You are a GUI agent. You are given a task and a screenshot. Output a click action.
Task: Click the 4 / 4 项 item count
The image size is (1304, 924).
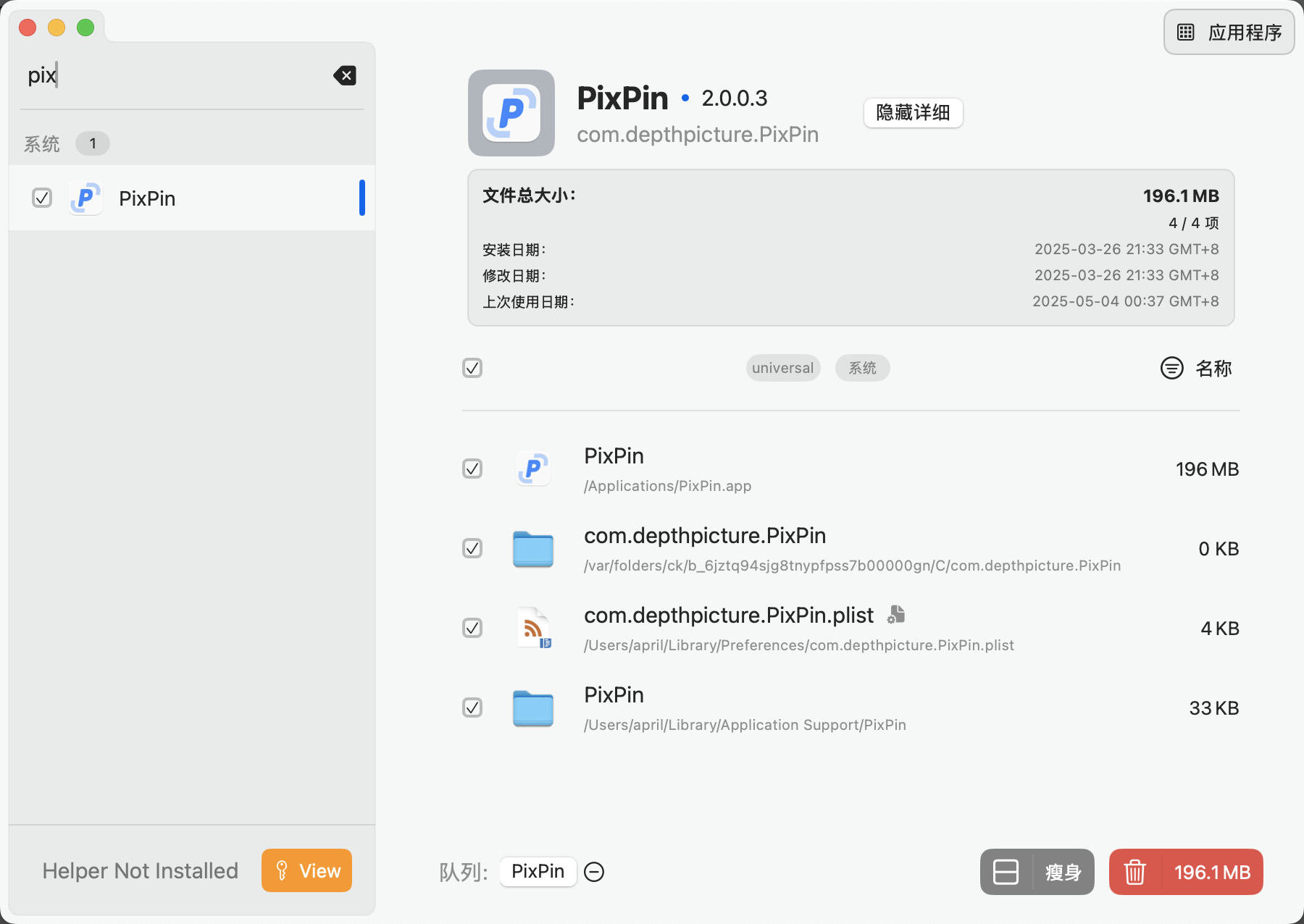(x=1193, y=223)
